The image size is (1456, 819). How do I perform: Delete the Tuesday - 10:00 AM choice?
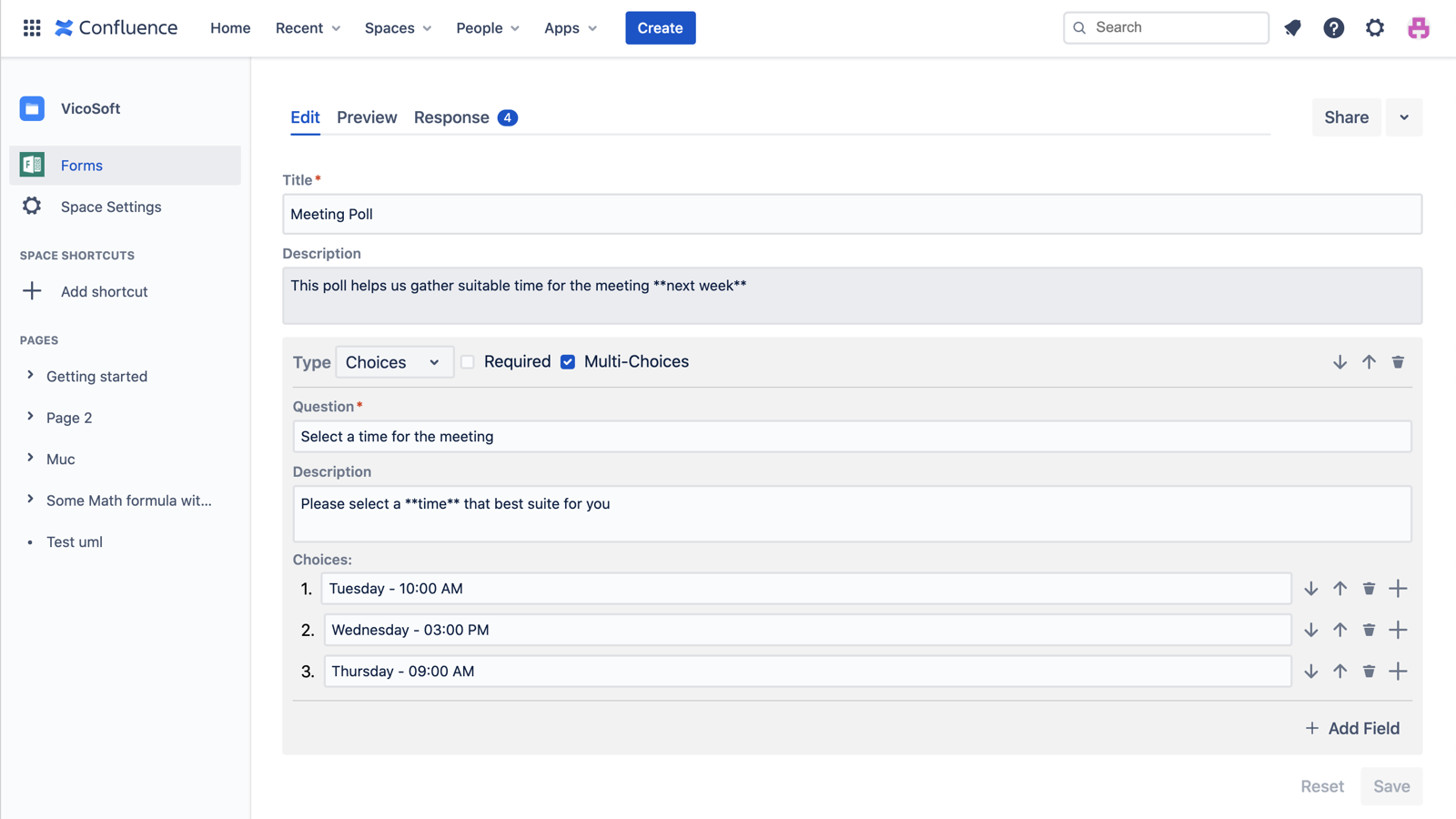1369,589
